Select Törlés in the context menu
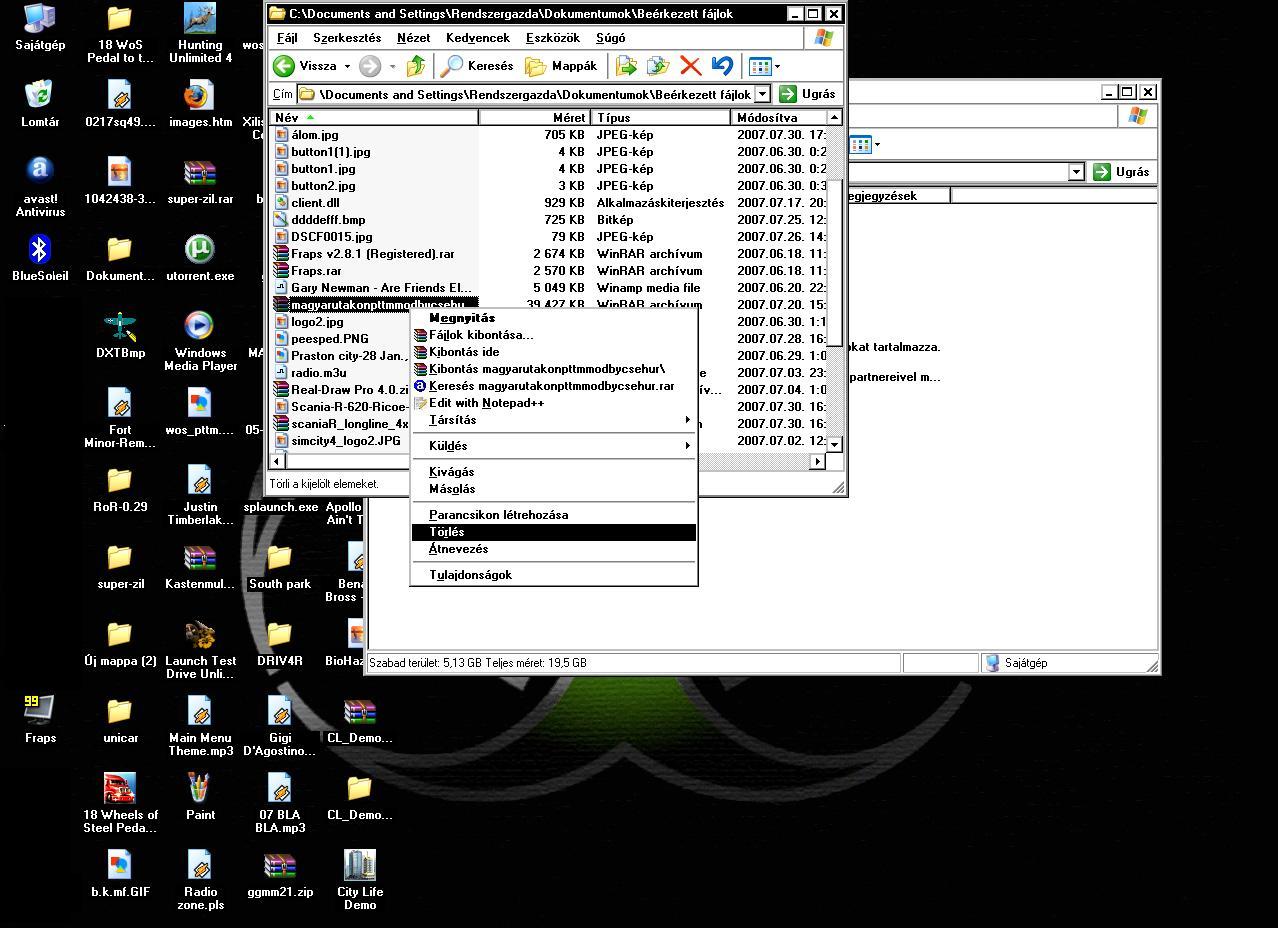1278x928 pixels. 447,532
